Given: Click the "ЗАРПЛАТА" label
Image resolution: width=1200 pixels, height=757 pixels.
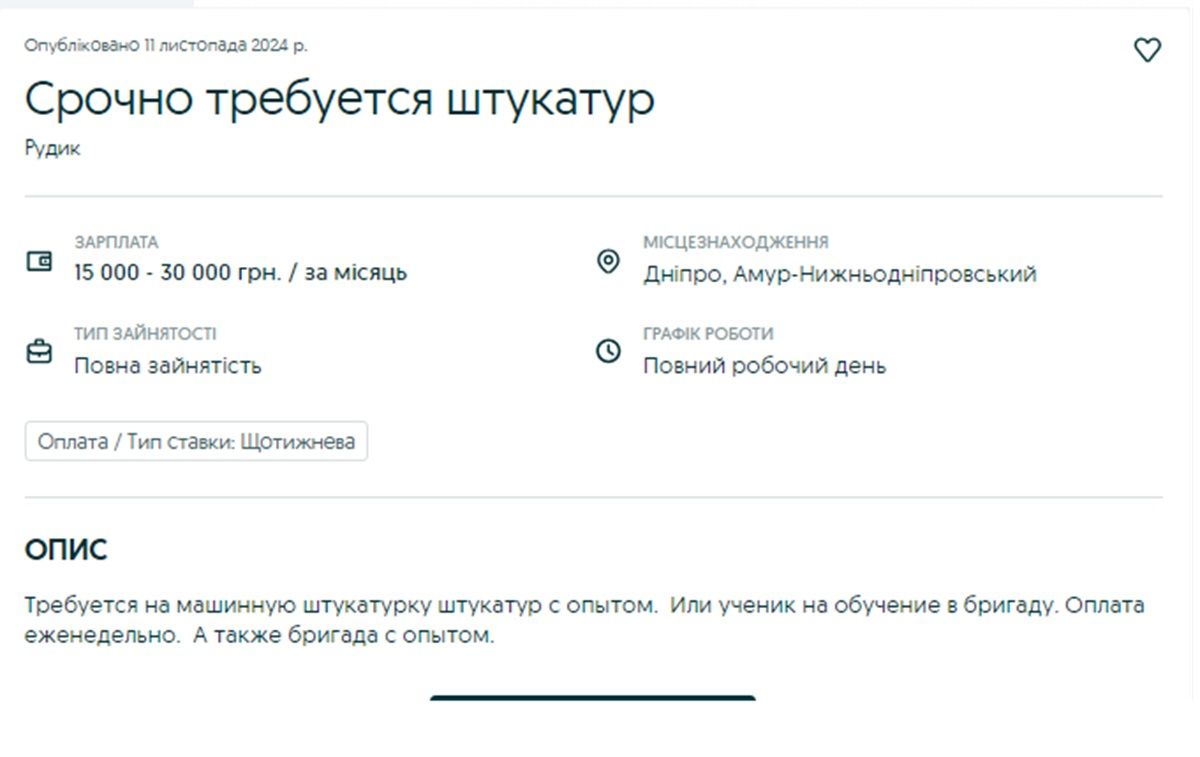Looking at the screenshot, I should [116, 242].
